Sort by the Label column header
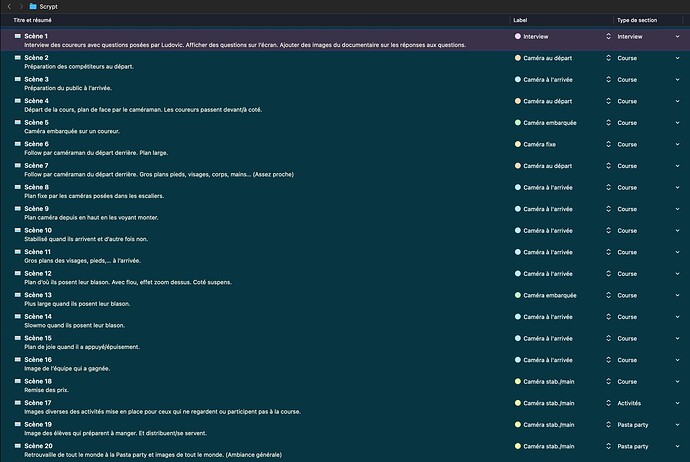Image resolution: width=690 pixels, height=462 pixels. (520, 20)
